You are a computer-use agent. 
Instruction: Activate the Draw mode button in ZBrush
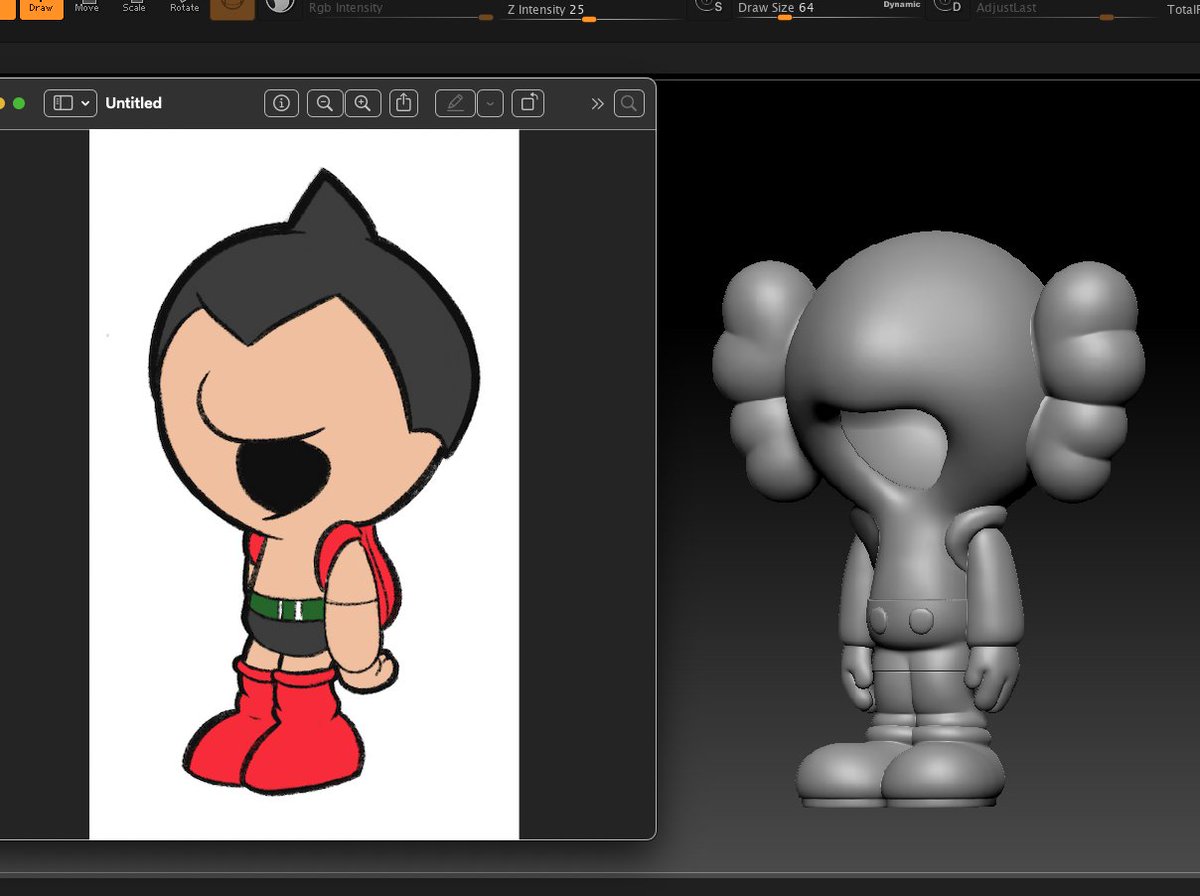(41, 9)
